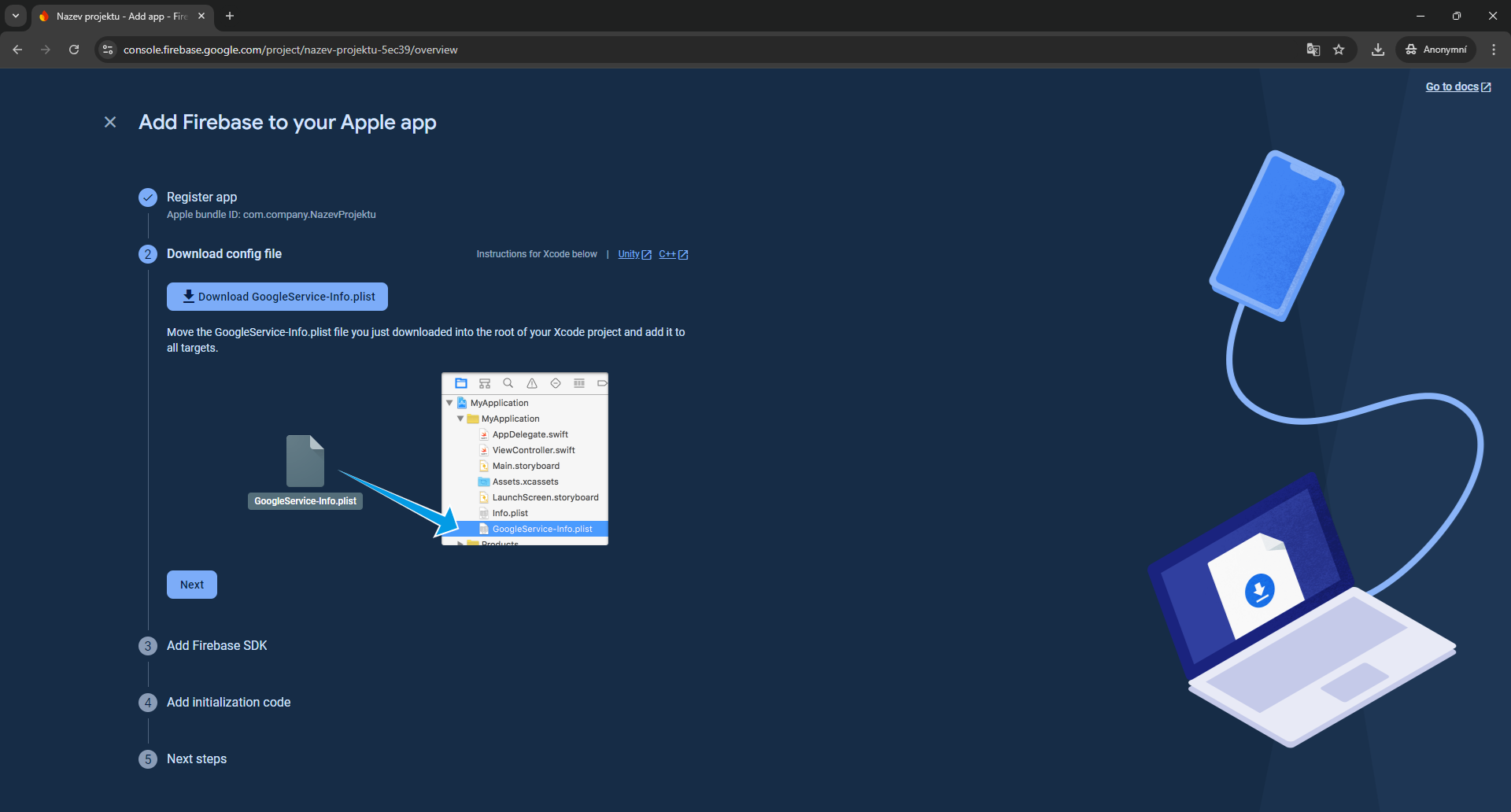Open the tab search dropdown arrow
The image size is (1511, 812).
[16, 16]
